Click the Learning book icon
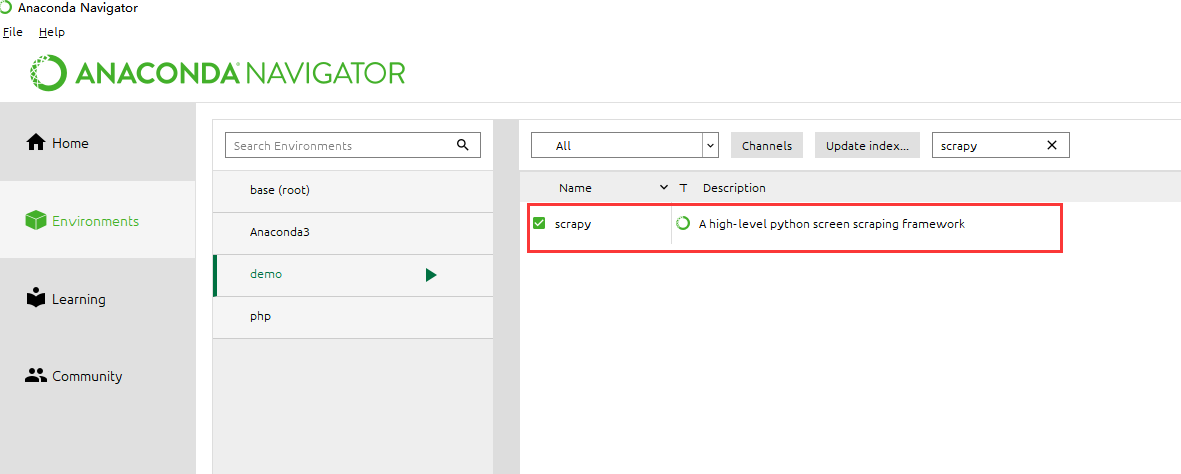 tap(35, 298)
